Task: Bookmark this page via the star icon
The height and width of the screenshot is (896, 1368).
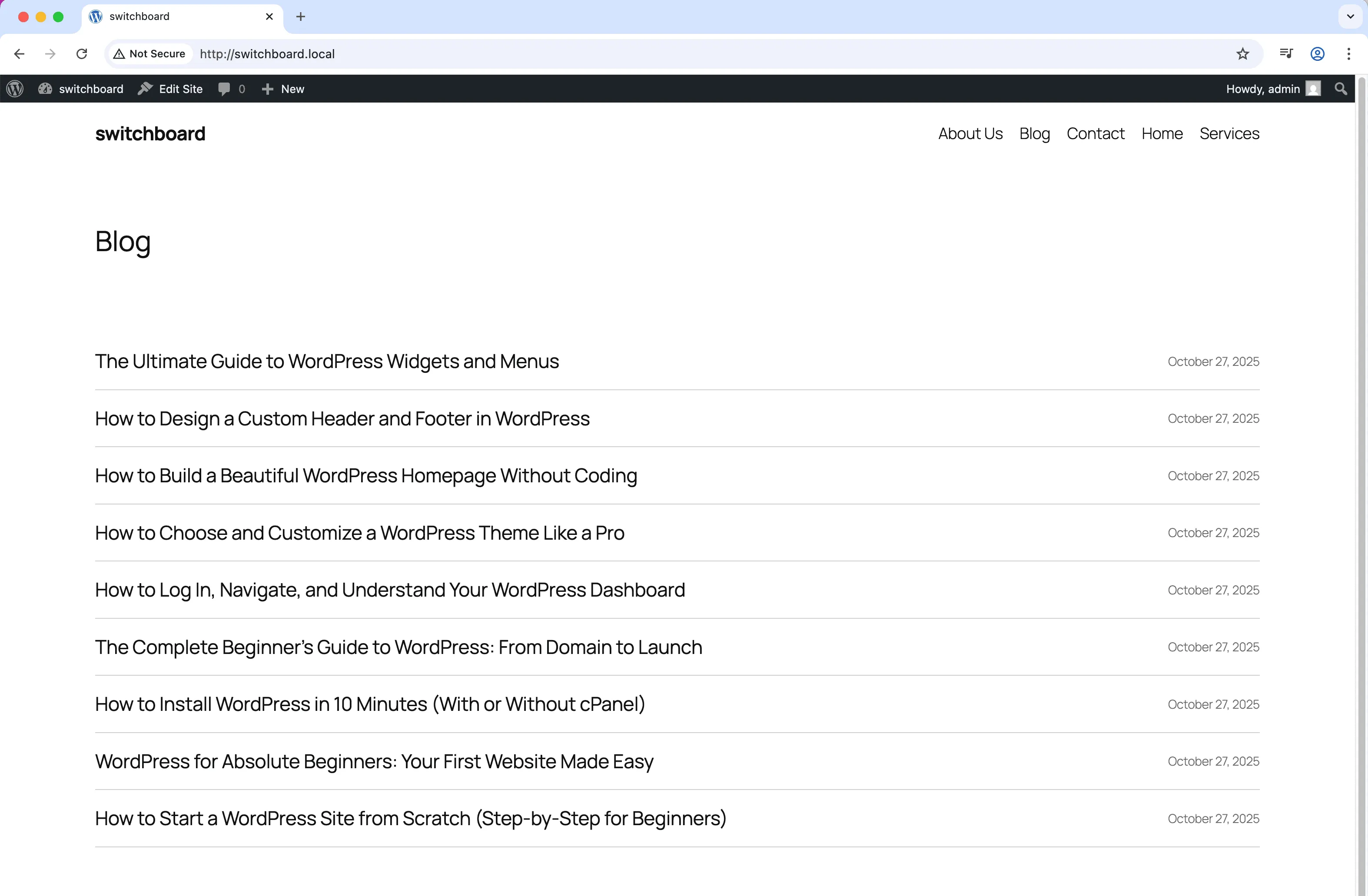Action: [x=1243, y=53]
